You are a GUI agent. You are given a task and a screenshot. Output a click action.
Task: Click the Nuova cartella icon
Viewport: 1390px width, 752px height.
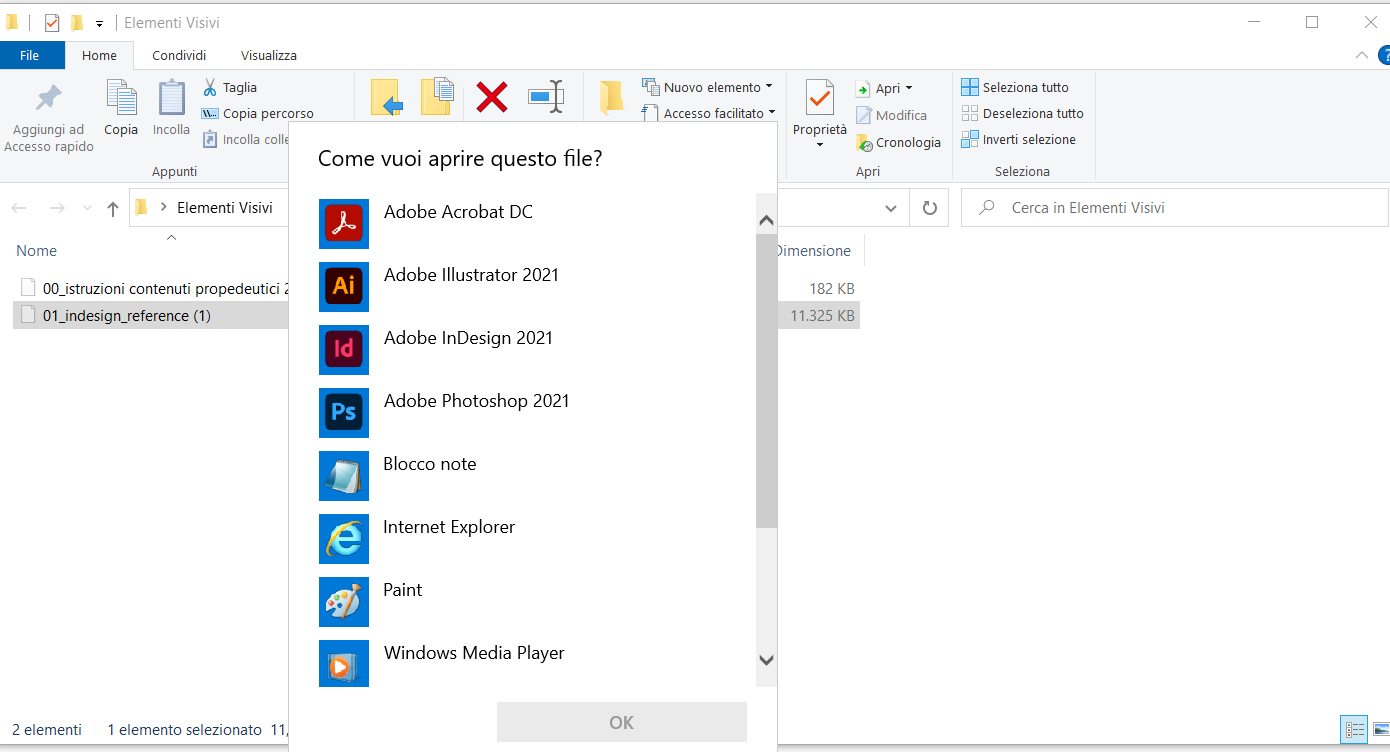[x=611, y=97]
